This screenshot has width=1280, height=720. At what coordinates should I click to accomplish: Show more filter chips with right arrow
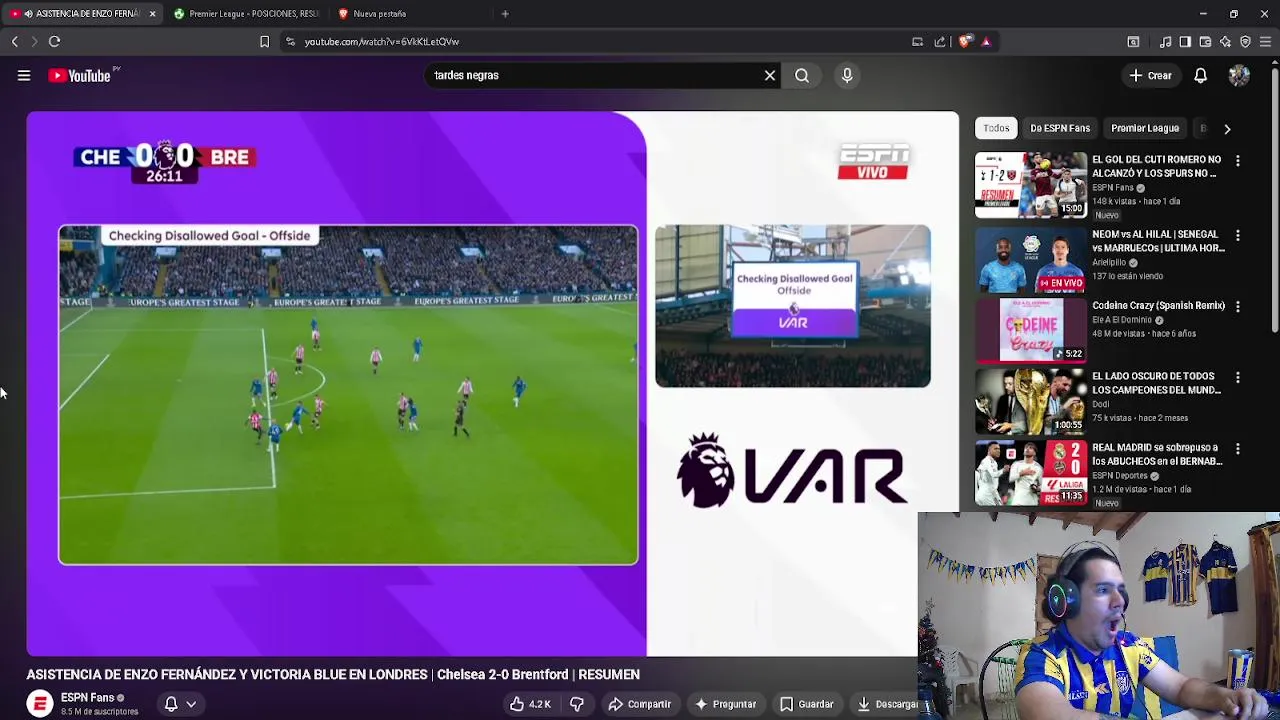pos(1227,128)
